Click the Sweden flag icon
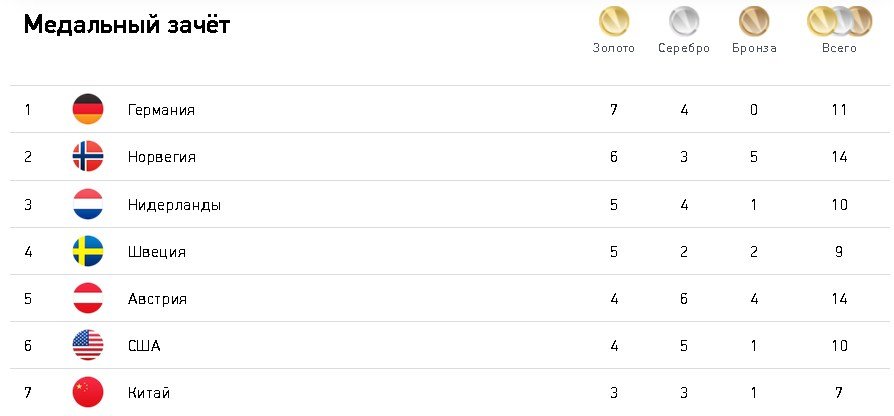 pos(88,251)
